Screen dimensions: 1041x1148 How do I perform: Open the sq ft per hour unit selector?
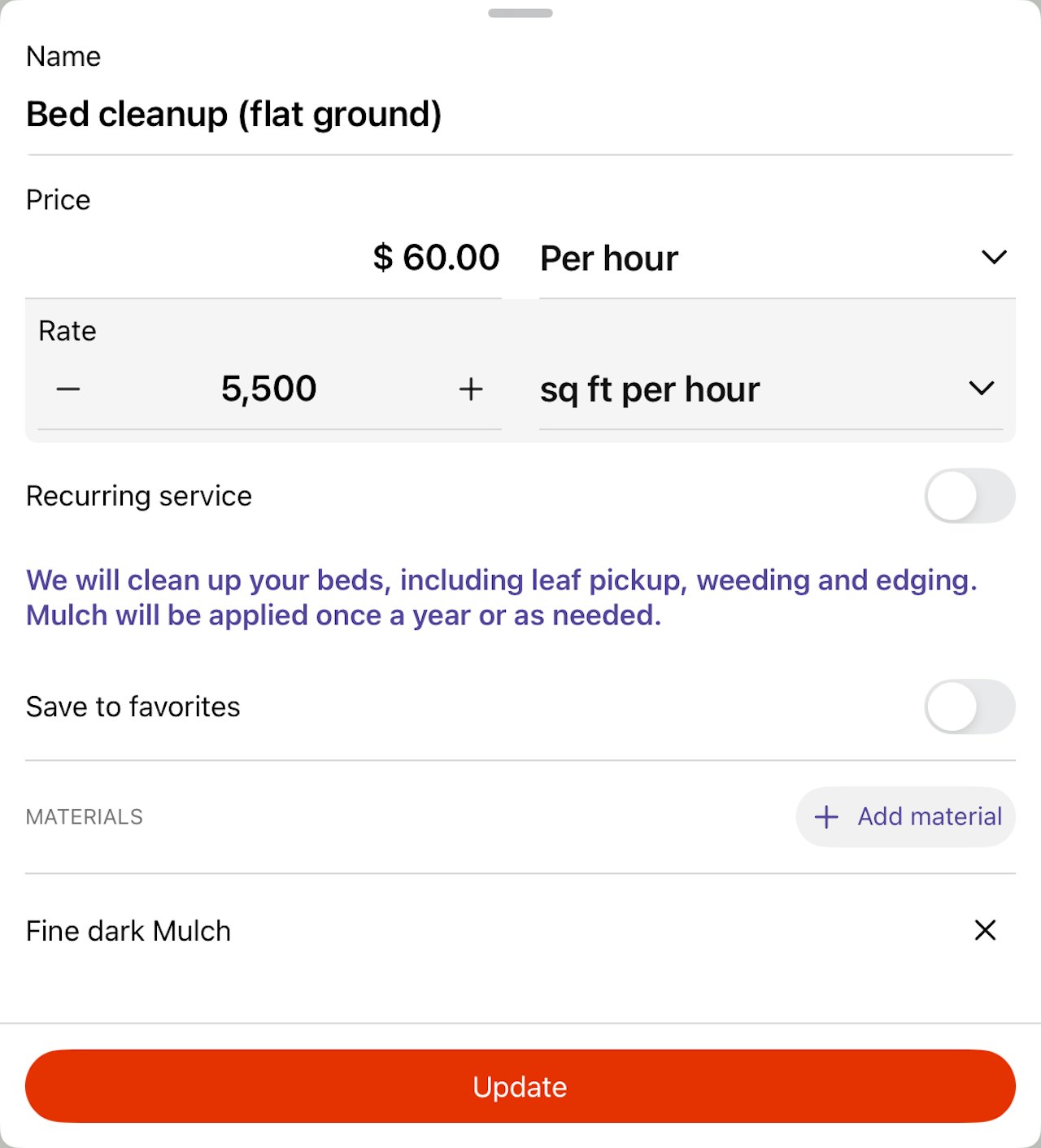click(732, 389)
